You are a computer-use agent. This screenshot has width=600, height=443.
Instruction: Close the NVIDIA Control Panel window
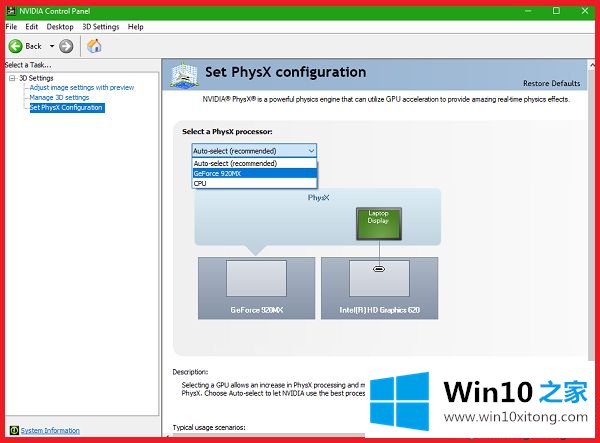585,11
